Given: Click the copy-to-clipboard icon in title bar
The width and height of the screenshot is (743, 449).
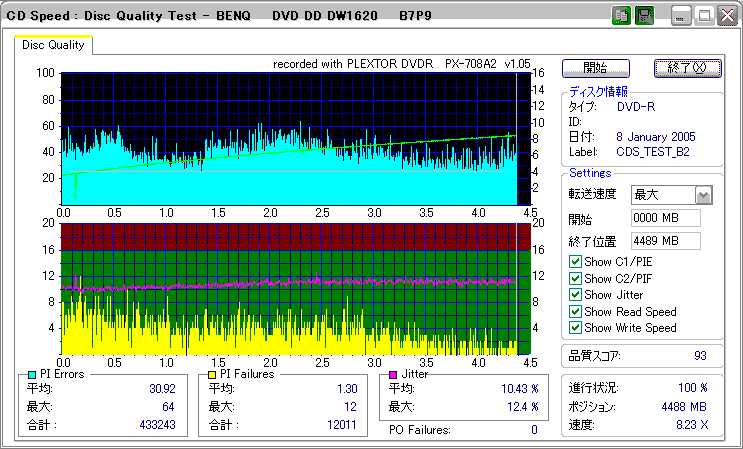Looking at the screenshot, I should [x=622, y=15].
